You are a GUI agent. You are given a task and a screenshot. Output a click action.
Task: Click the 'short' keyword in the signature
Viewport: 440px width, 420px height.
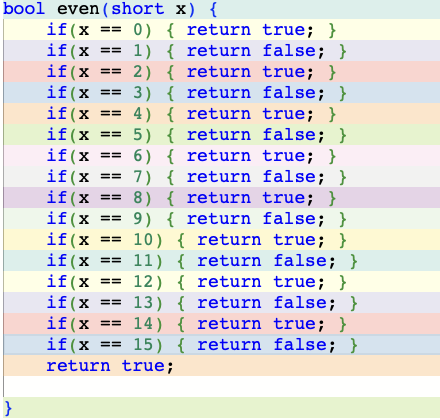click(x=138, y=9)
